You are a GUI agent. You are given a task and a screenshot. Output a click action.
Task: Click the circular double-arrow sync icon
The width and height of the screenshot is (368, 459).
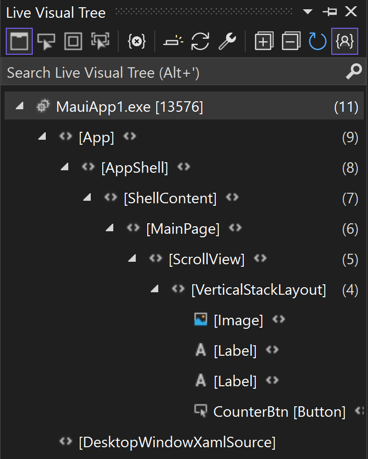coord(200,41)
